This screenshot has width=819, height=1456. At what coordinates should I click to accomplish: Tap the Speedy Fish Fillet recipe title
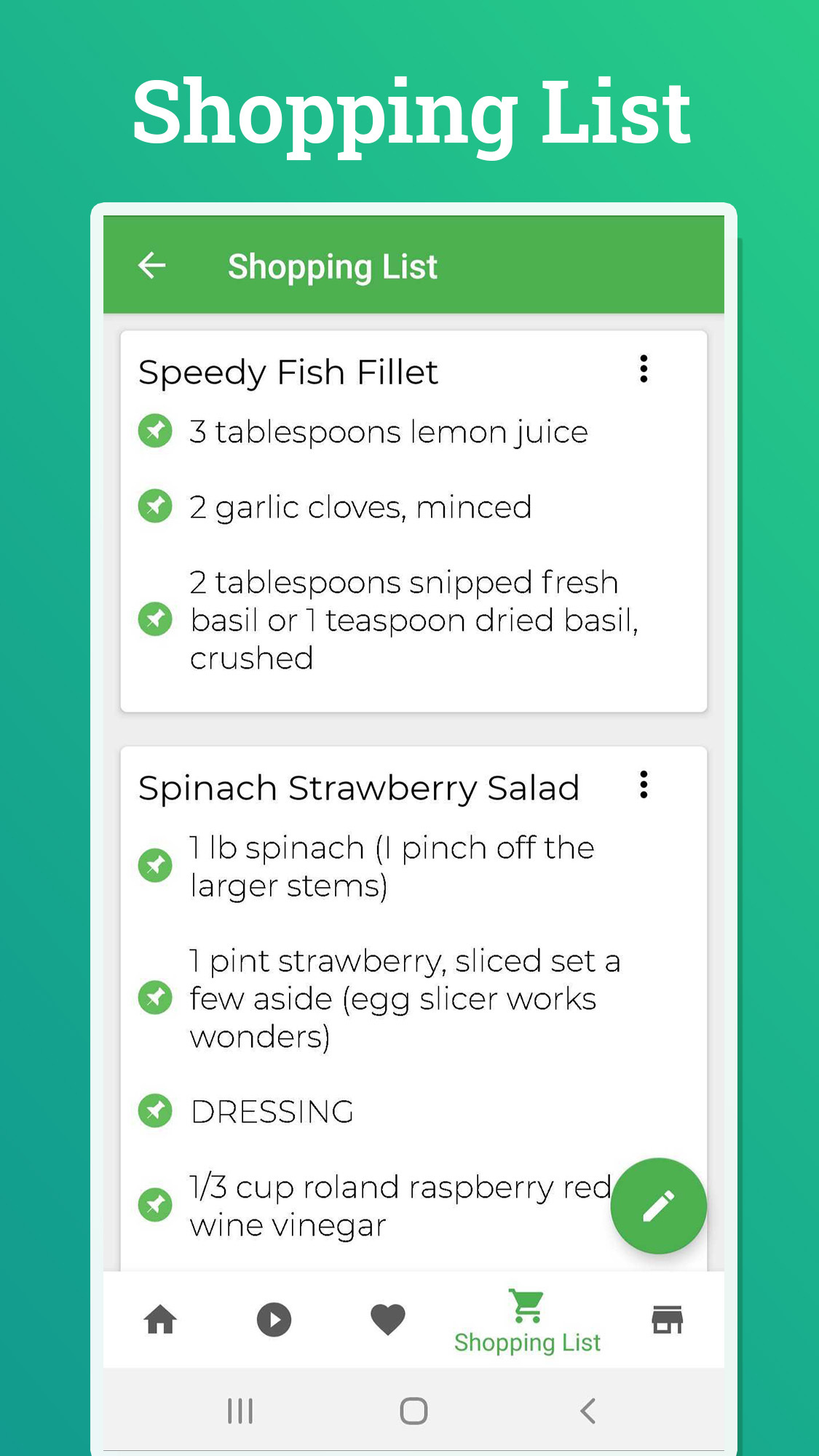coord(288,373)
